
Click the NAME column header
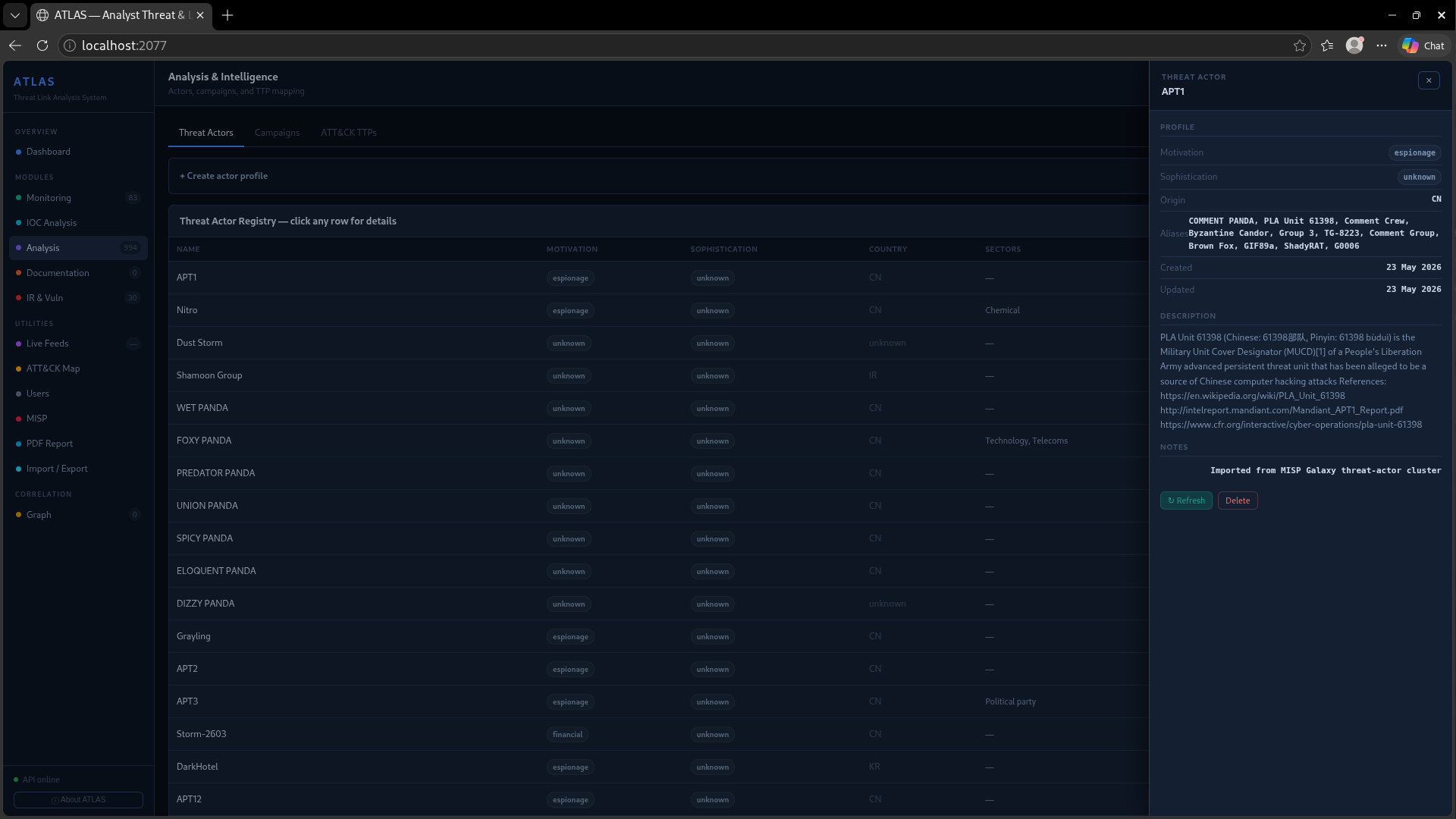pyautogui.click(x=188, y=249)
